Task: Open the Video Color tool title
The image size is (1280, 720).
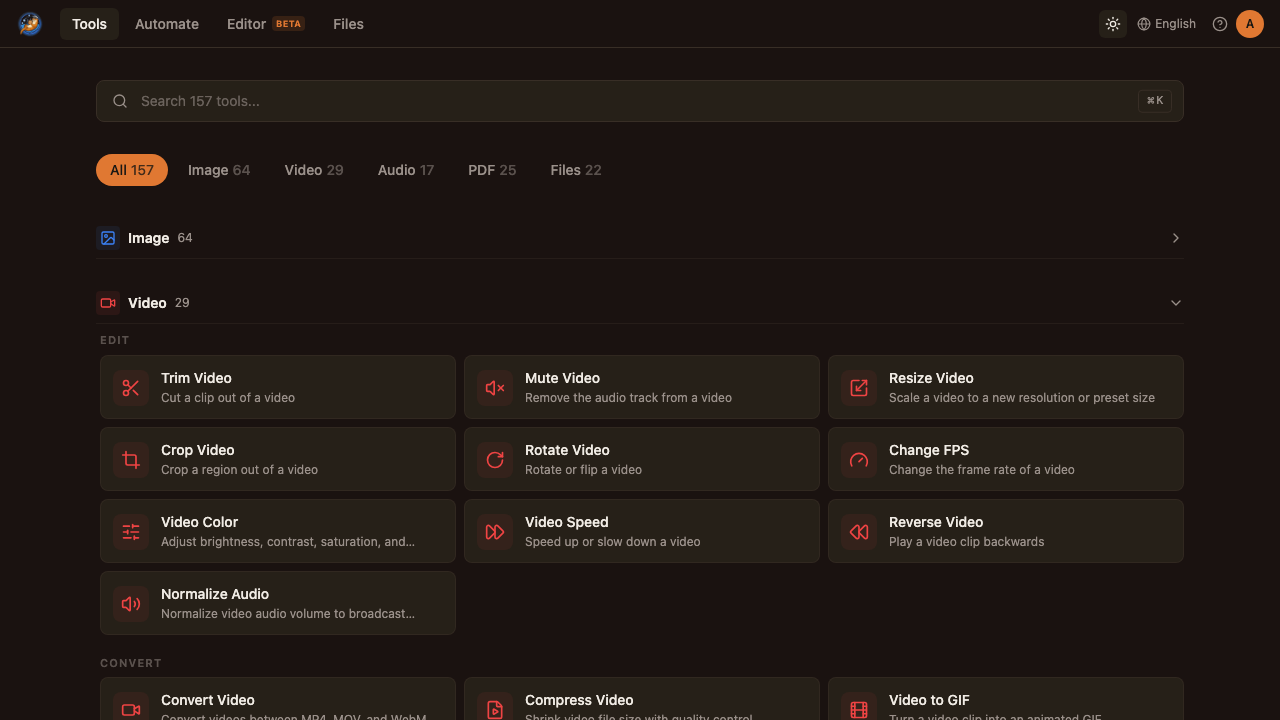Action: [x=199, y=522]
